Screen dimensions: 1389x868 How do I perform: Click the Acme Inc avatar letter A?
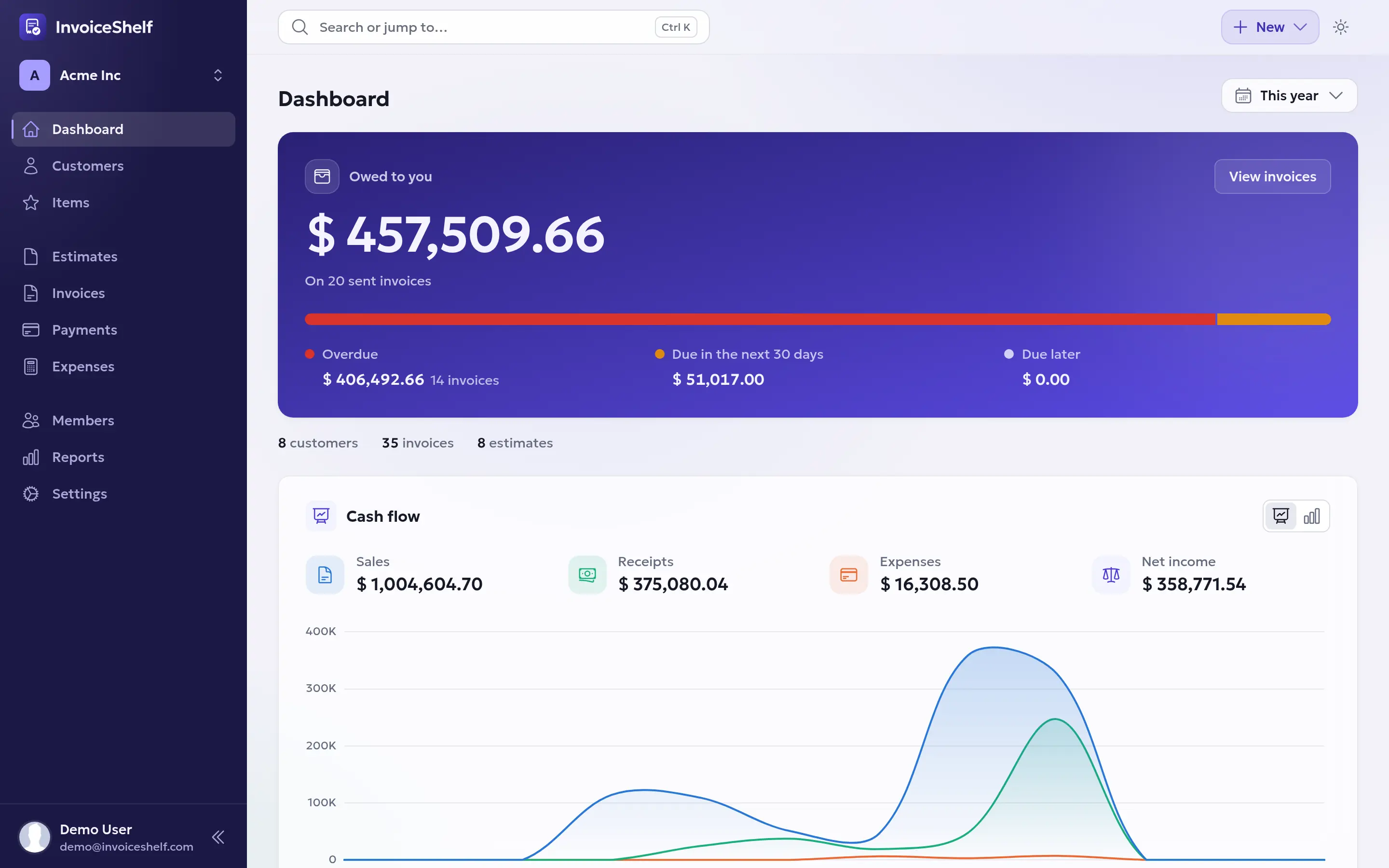point(34,75)
